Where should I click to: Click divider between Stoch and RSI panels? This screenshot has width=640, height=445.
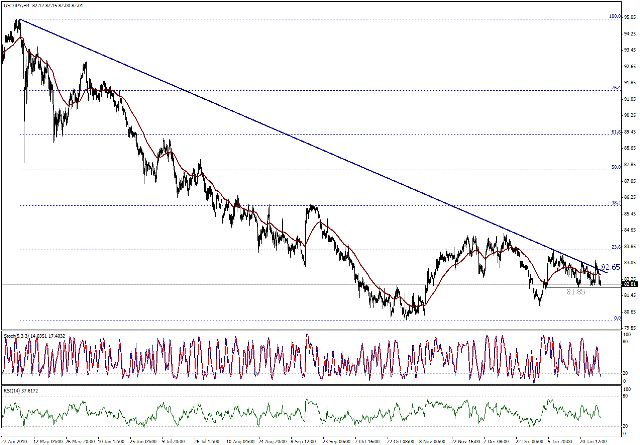(300, 385)
